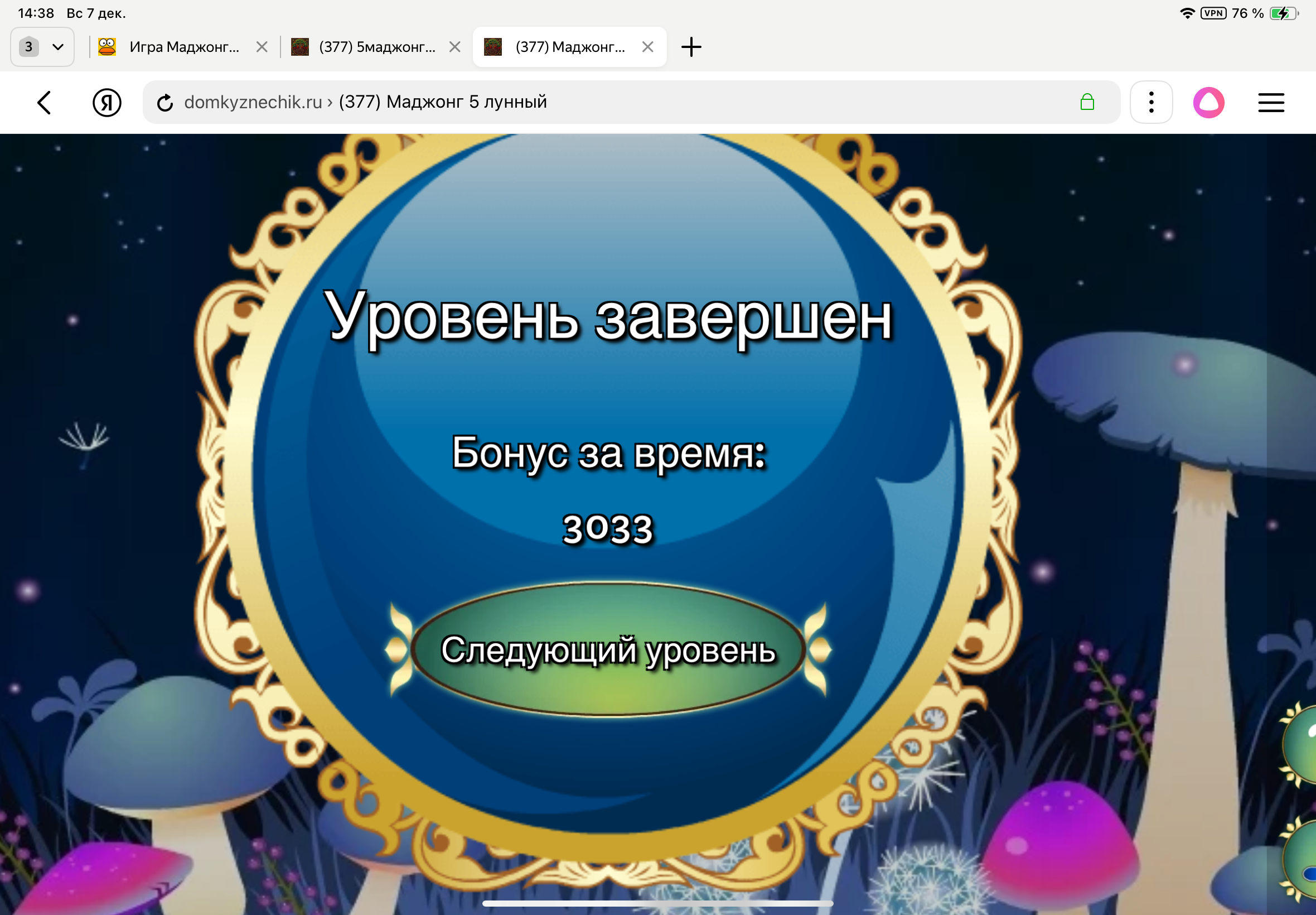Click the upper round green game button at right edge
Viewport: 1316px width, 915px height.
[1302, 745]
